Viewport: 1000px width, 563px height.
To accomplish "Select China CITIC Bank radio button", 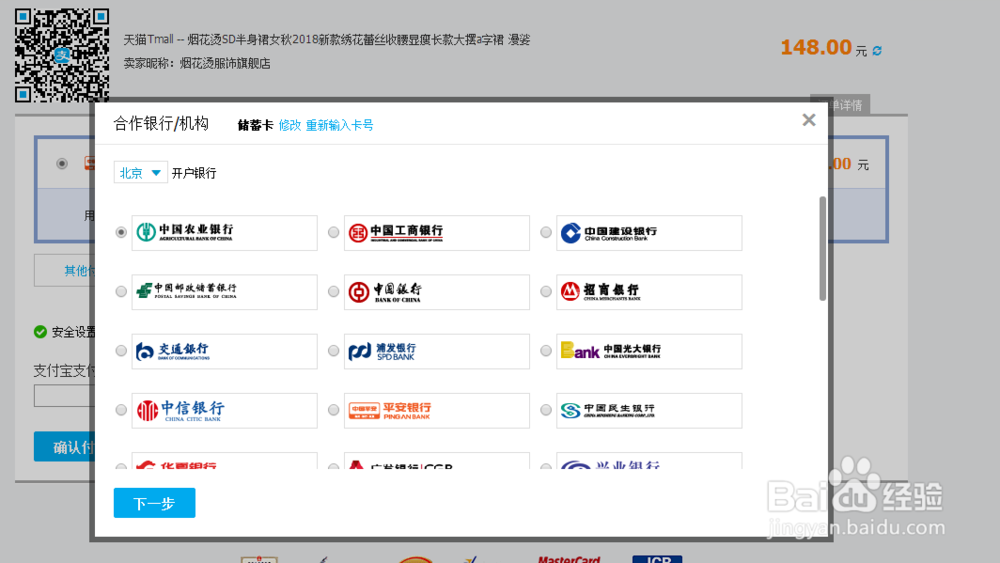I will [121, 411].
